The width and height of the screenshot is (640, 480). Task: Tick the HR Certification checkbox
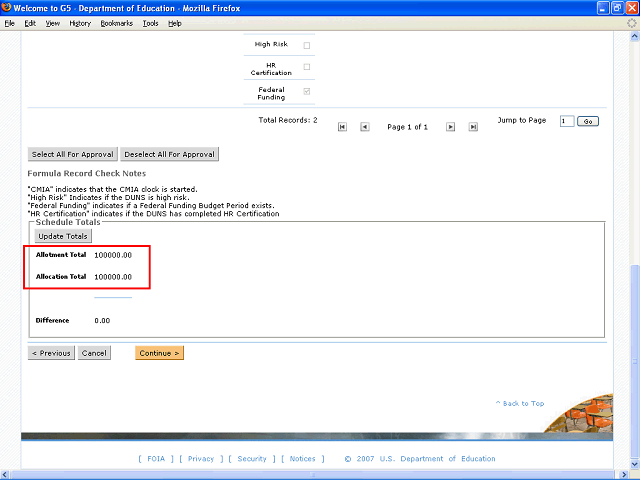tap(307, 67)
